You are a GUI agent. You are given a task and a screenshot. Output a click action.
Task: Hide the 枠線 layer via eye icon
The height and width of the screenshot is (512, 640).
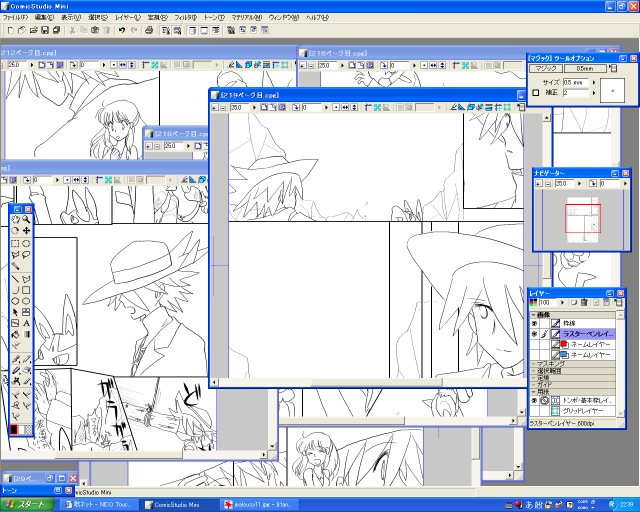tap(533, 323)
